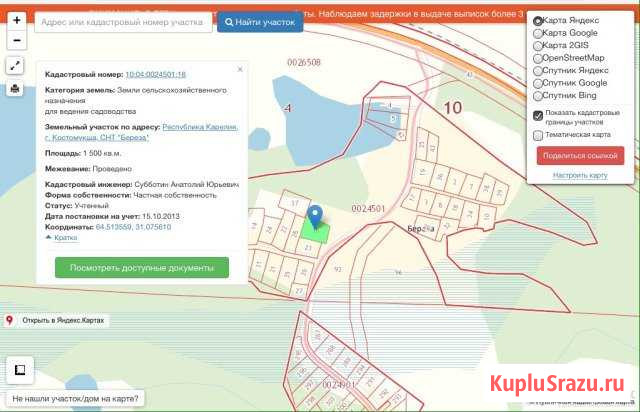Print the map using printer icon
The image size is (640, 412).
click(15, 88)
